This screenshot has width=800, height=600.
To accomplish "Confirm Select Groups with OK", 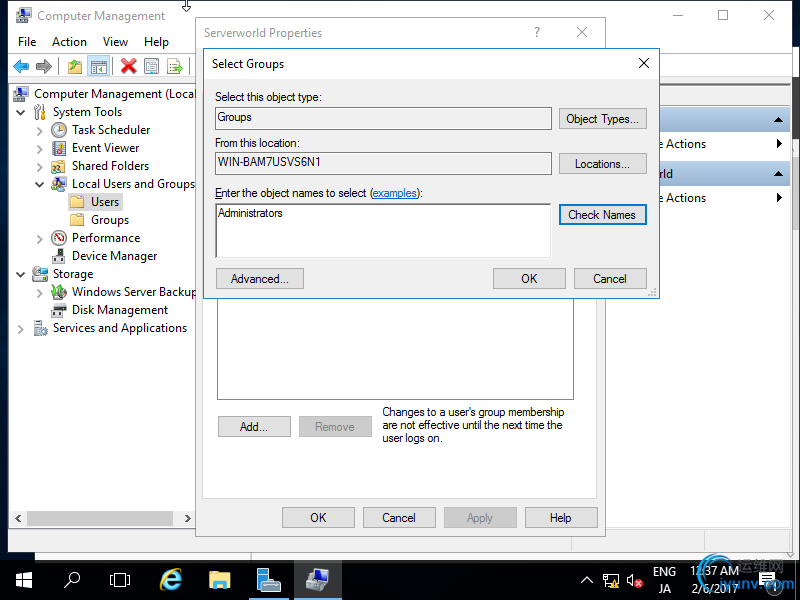I will 529,279.
